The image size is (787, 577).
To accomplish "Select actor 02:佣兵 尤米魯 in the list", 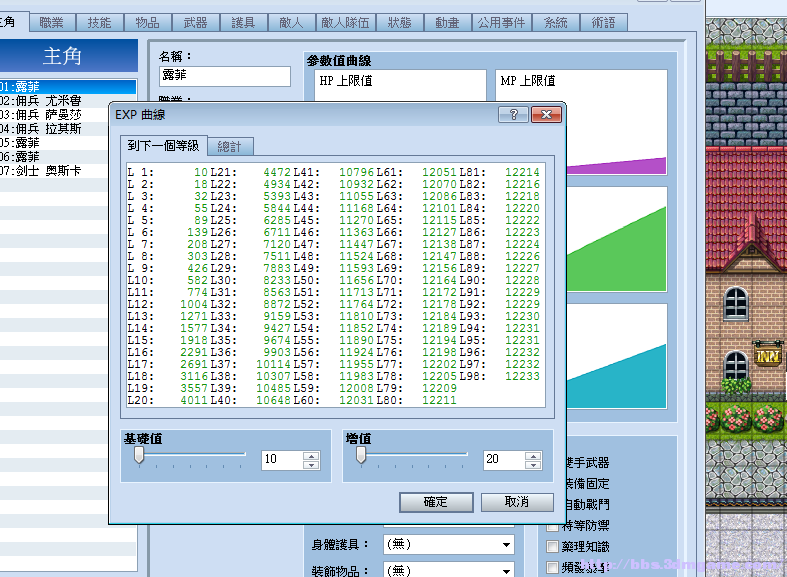I will point(68,101).
